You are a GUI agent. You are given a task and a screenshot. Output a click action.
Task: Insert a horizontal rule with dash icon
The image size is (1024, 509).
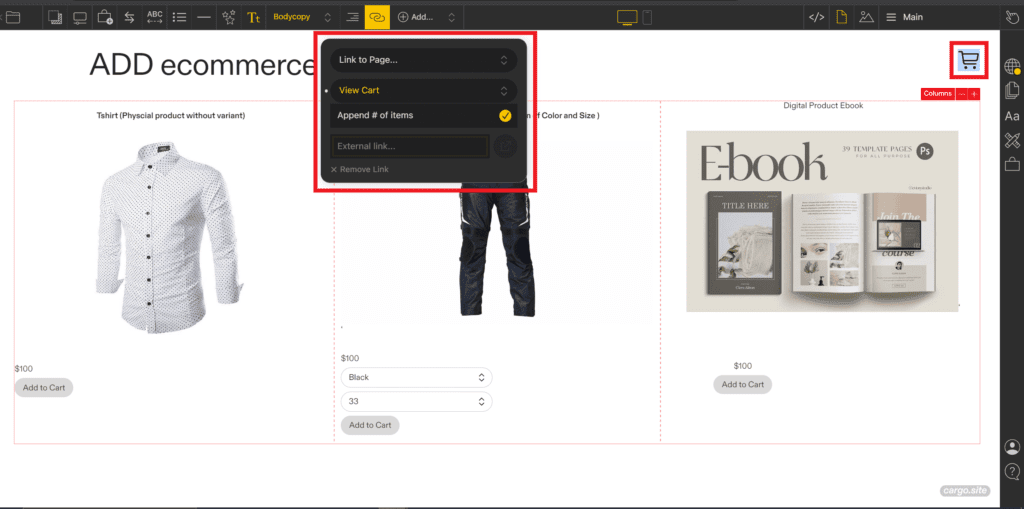(x=204, y=18)
